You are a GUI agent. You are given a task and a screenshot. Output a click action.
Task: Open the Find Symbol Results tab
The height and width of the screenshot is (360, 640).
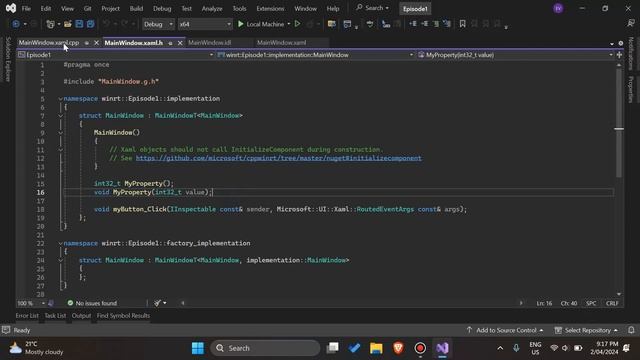coord(123,316)
